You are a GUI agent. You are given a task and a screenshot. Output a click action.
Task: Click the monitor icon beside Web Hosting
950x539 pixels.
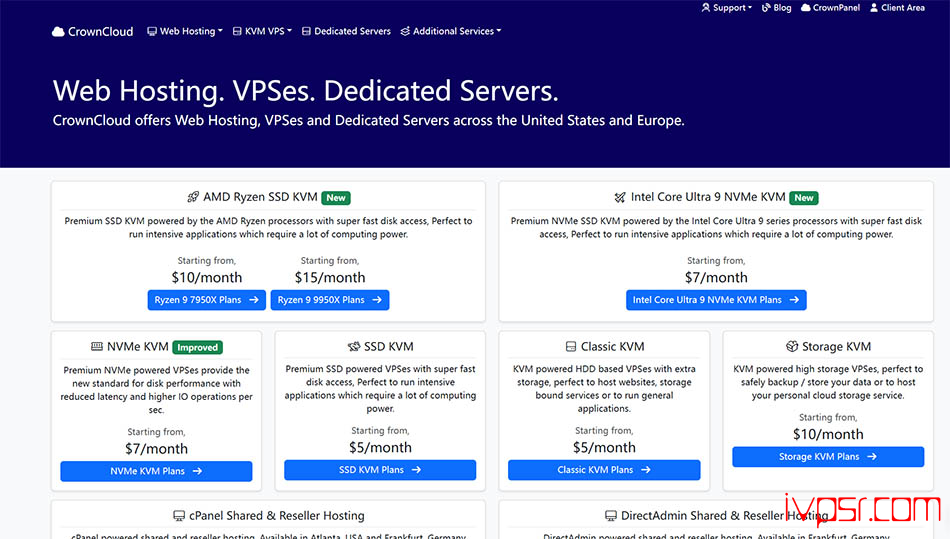(x=152, y=31)
